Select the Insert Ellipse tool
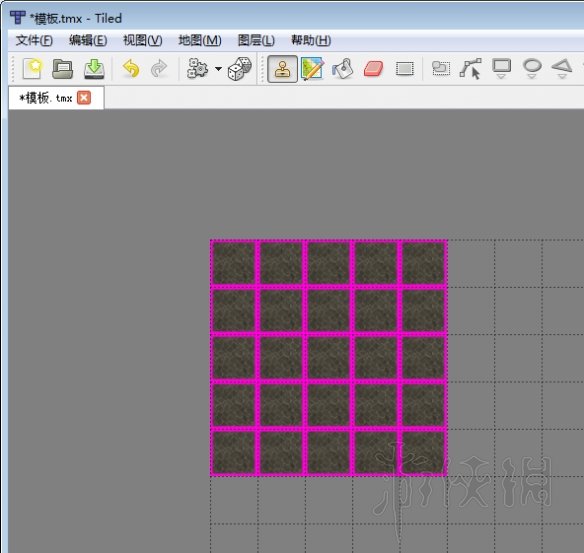 click(532, 69)
